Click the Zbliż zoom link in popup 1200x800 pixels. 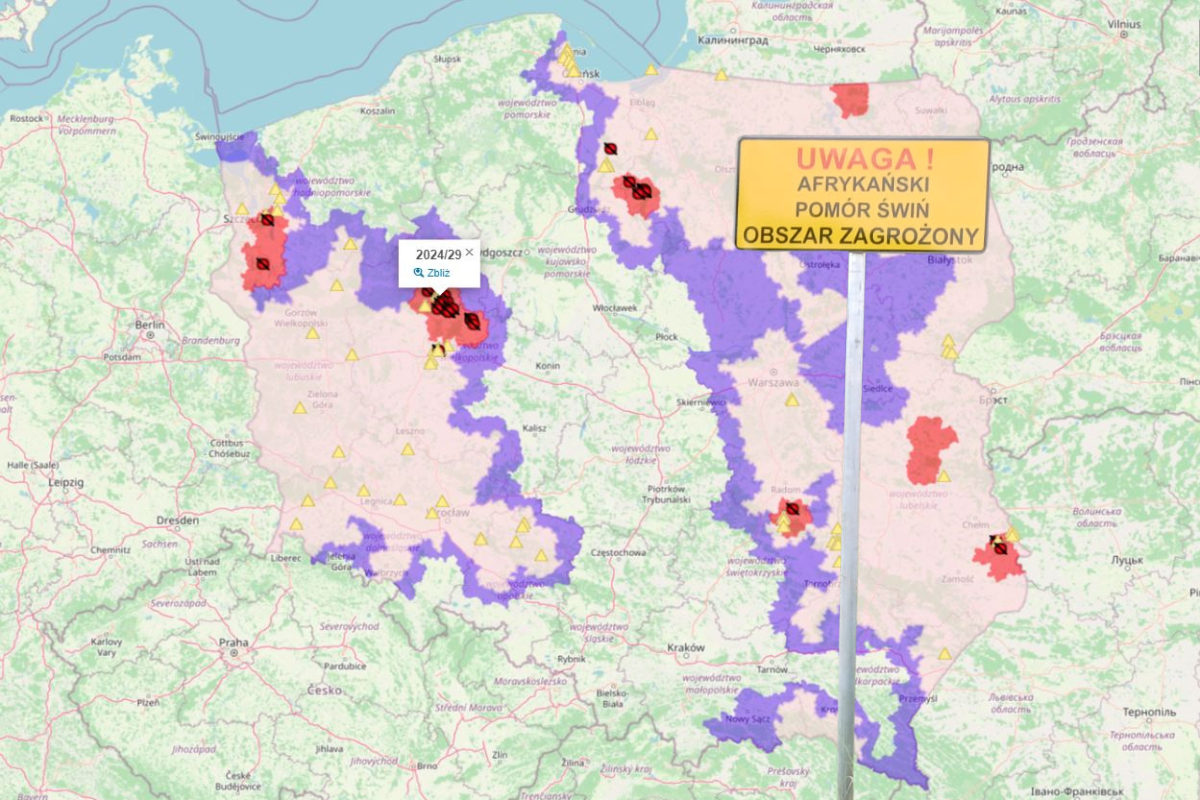click(x=438, y=272)
